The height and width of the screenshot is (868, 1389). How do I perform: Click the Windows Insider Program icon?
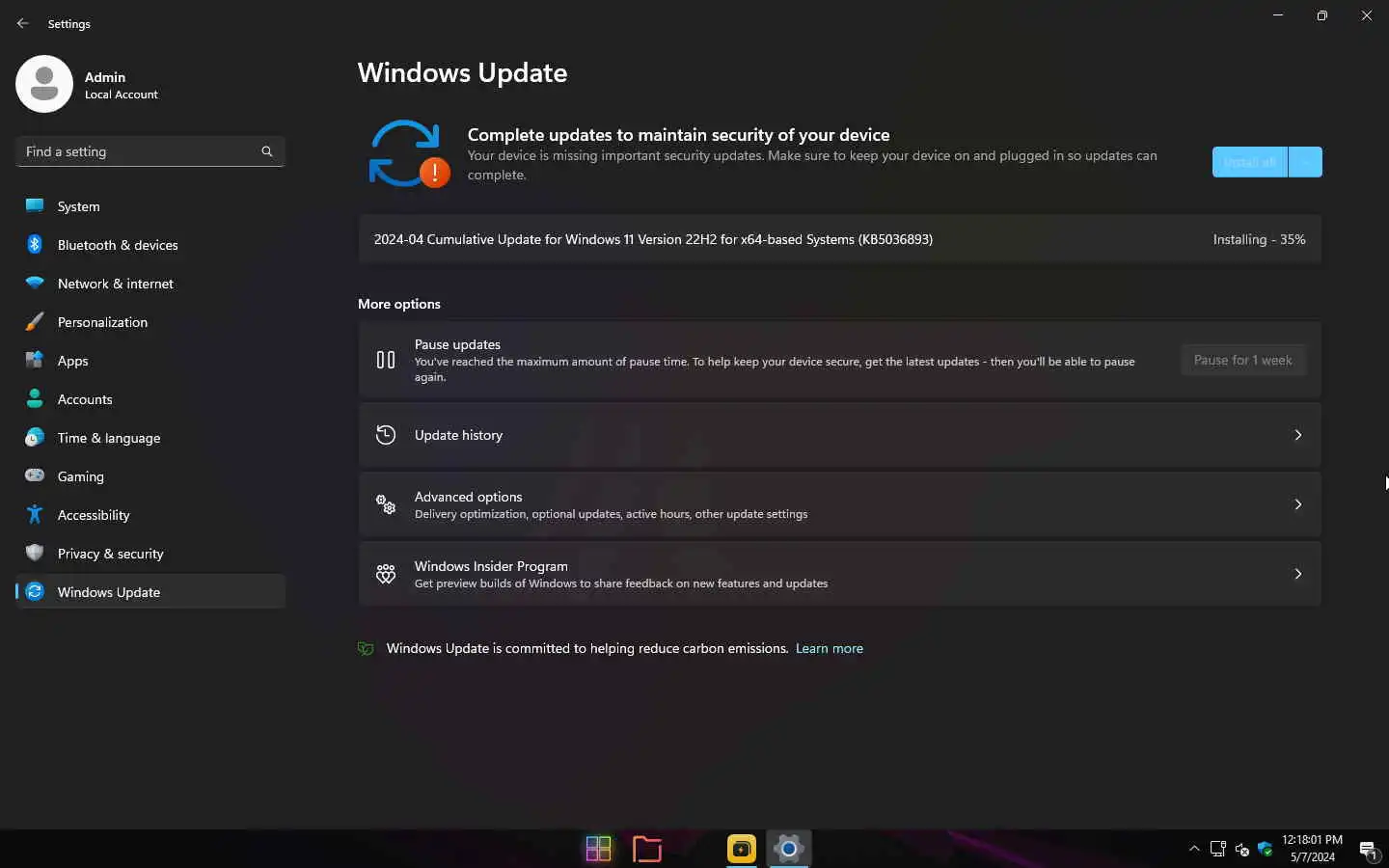point(386,574)
